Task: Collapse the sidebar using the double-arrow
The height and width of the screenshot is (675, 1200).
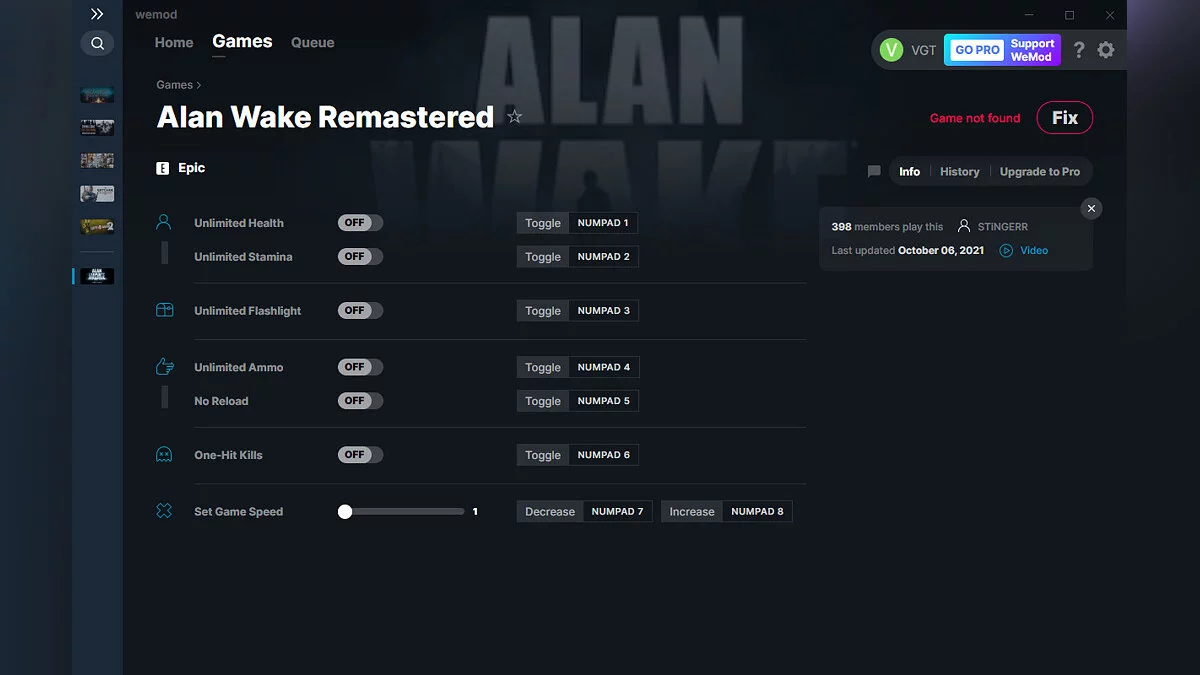Action: pyautogui.click(x=97, y=14)
